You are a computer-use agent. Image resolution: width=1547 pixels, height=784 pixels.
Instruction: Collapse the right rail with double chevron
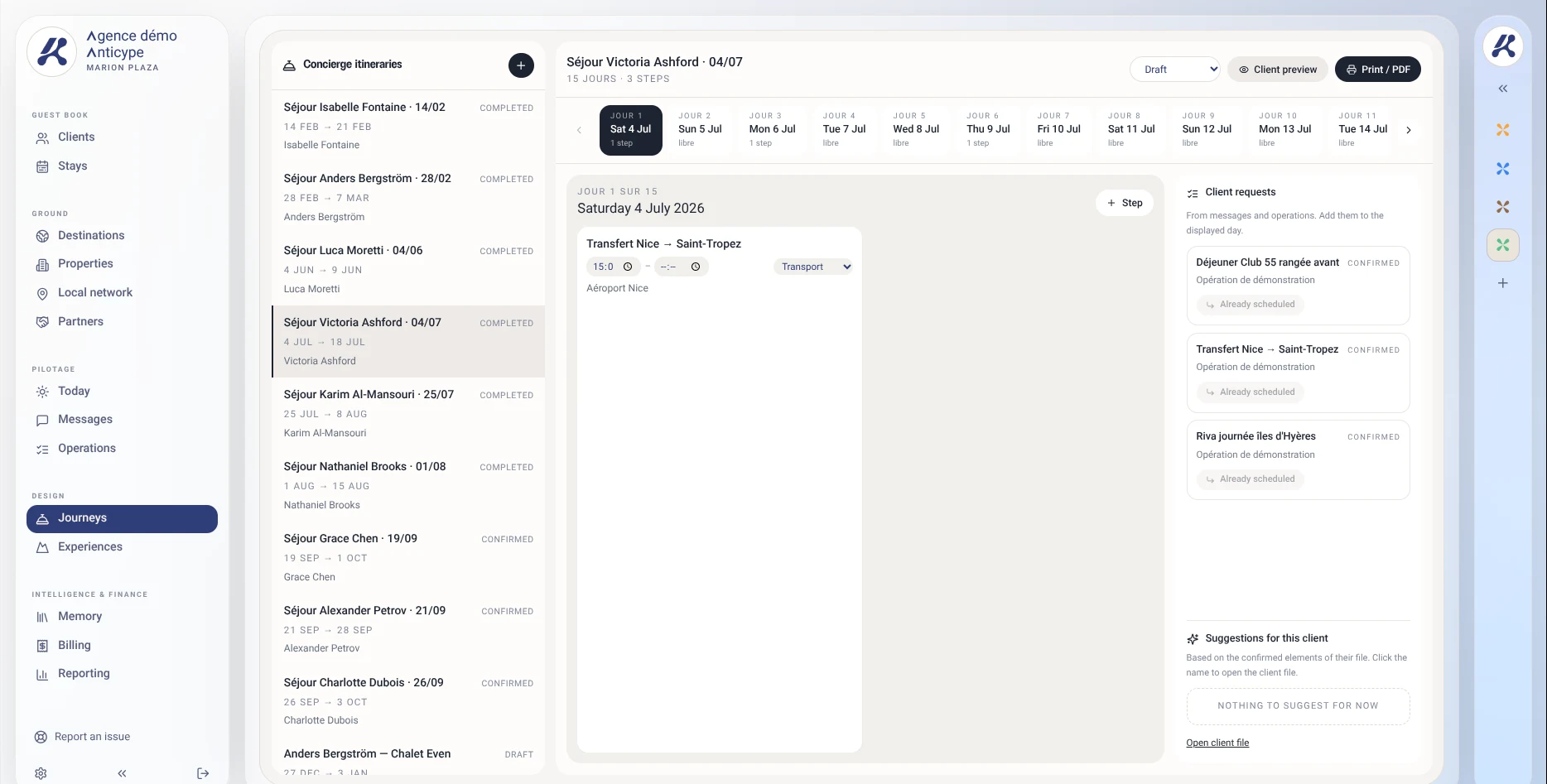click(x=1503, y=89)
